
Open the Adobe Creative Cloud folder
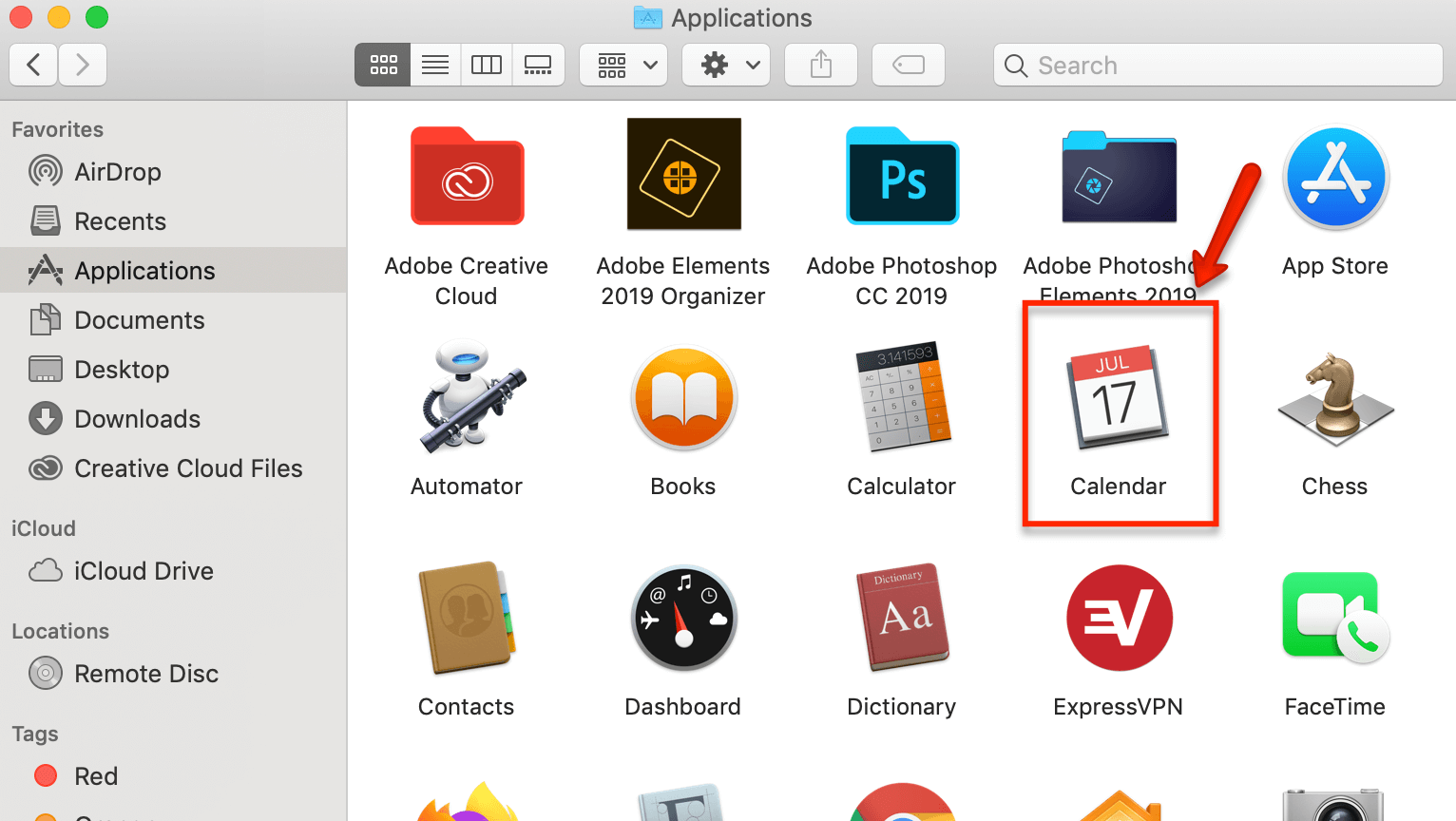(x=467, y=176)
